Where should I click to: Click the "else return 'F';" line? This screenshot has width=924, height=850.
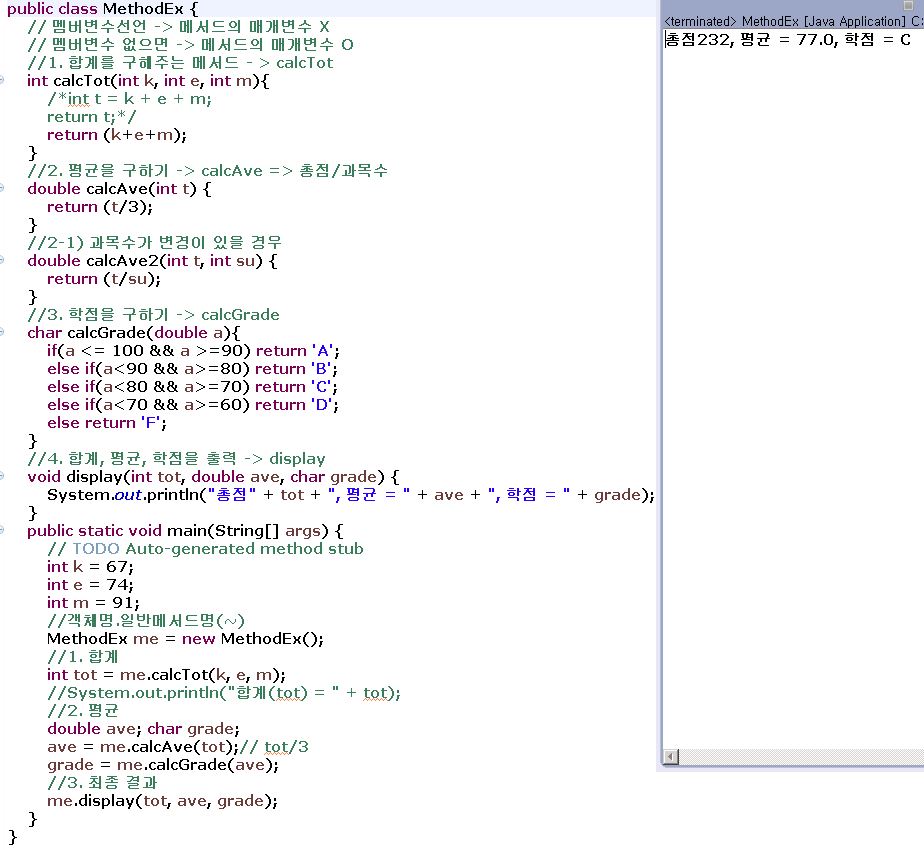[x=107, y=423]
